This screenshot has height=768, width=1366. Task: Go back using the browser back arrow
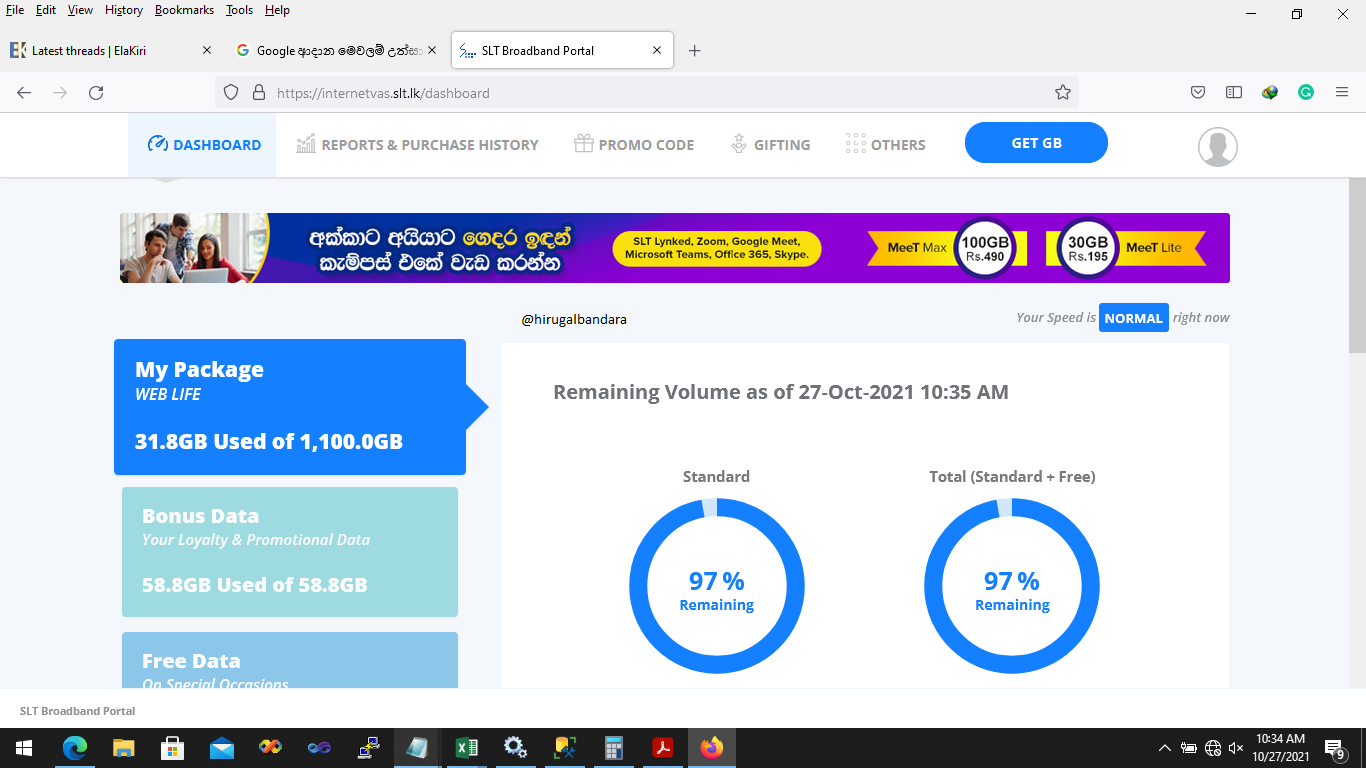tap(24, 93)
